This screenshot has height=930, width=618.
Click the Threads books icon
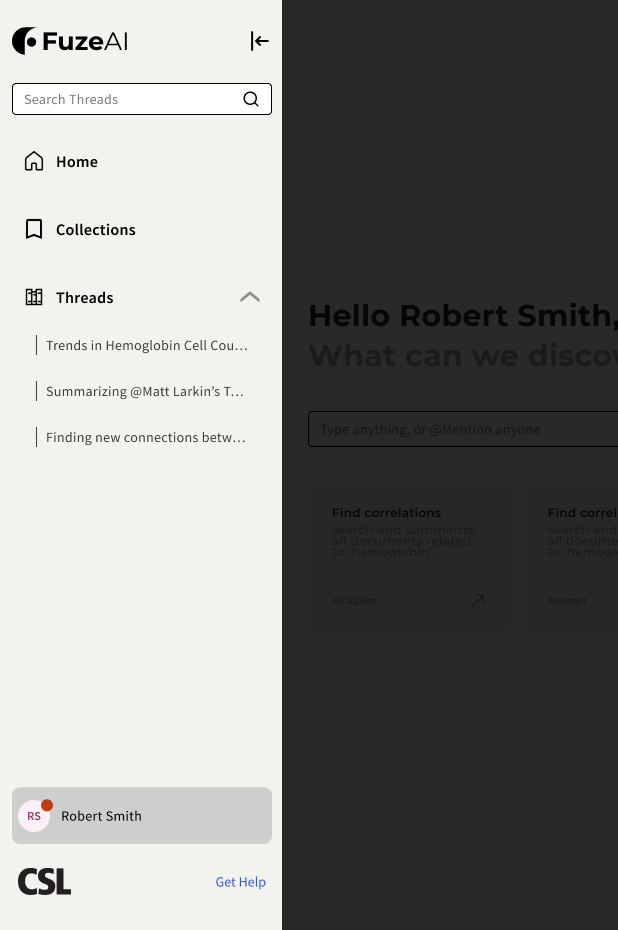[x=34, y=297]
